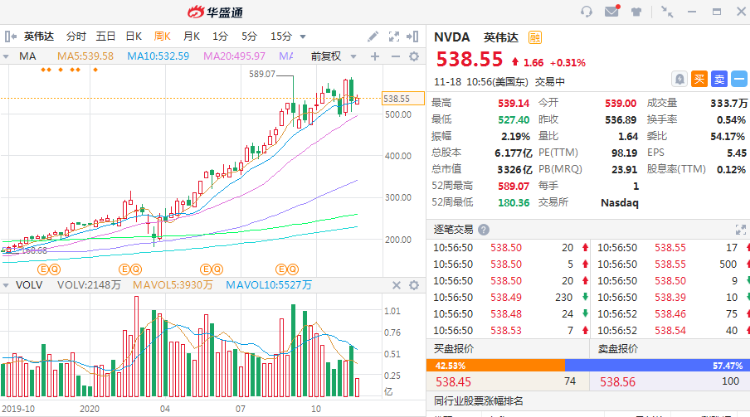The width and height of the screenshot is (750, 417).
Task: Click 成交量 333.7万 value
Action: [728, 103]
